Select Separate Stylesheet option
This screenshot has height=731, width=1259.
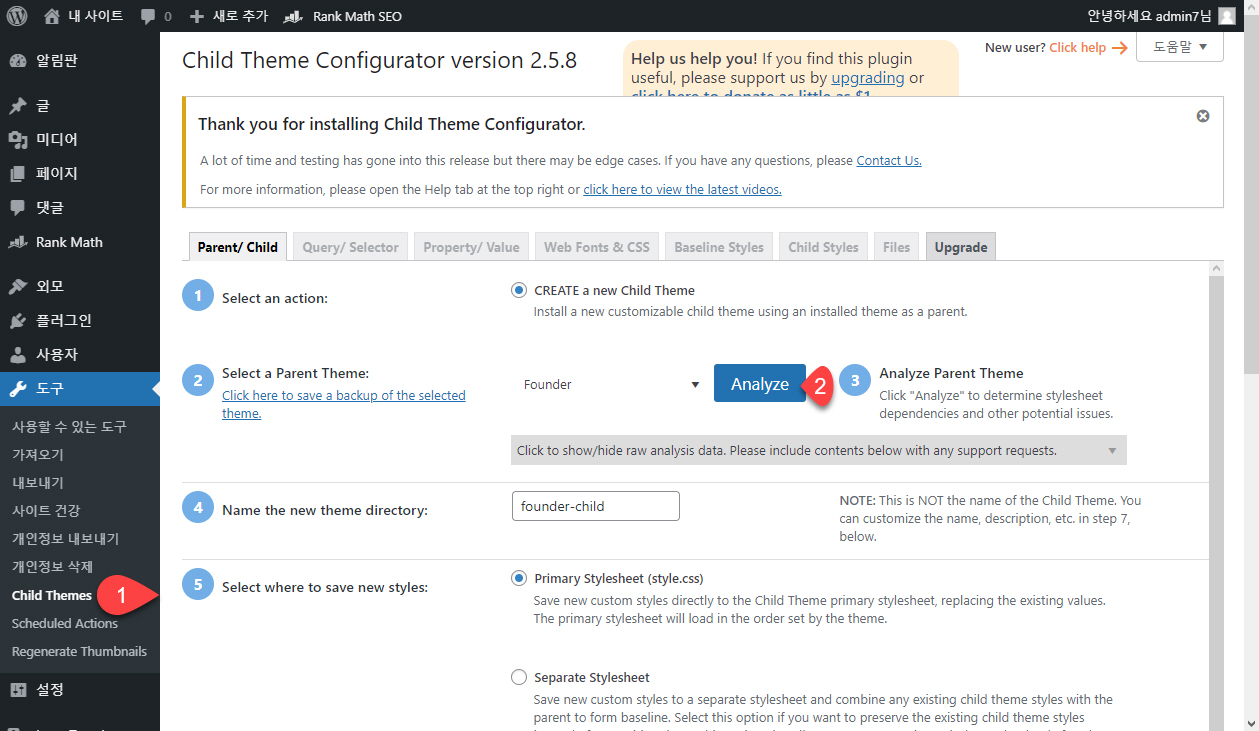(518, 677)
